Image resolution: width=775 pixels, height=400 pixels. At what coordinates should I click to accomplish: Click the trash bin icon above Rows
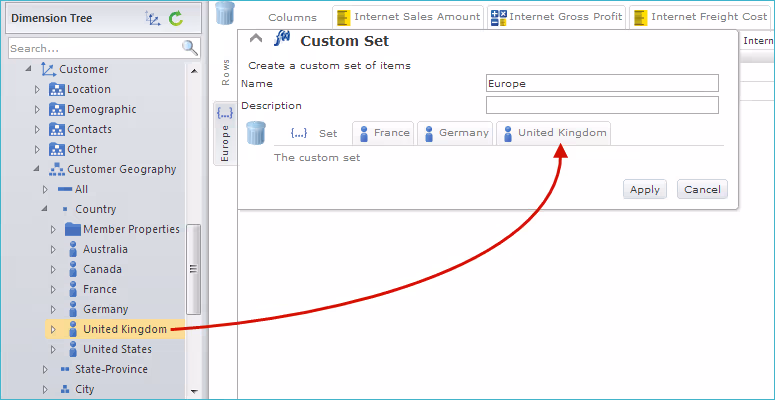225,14
